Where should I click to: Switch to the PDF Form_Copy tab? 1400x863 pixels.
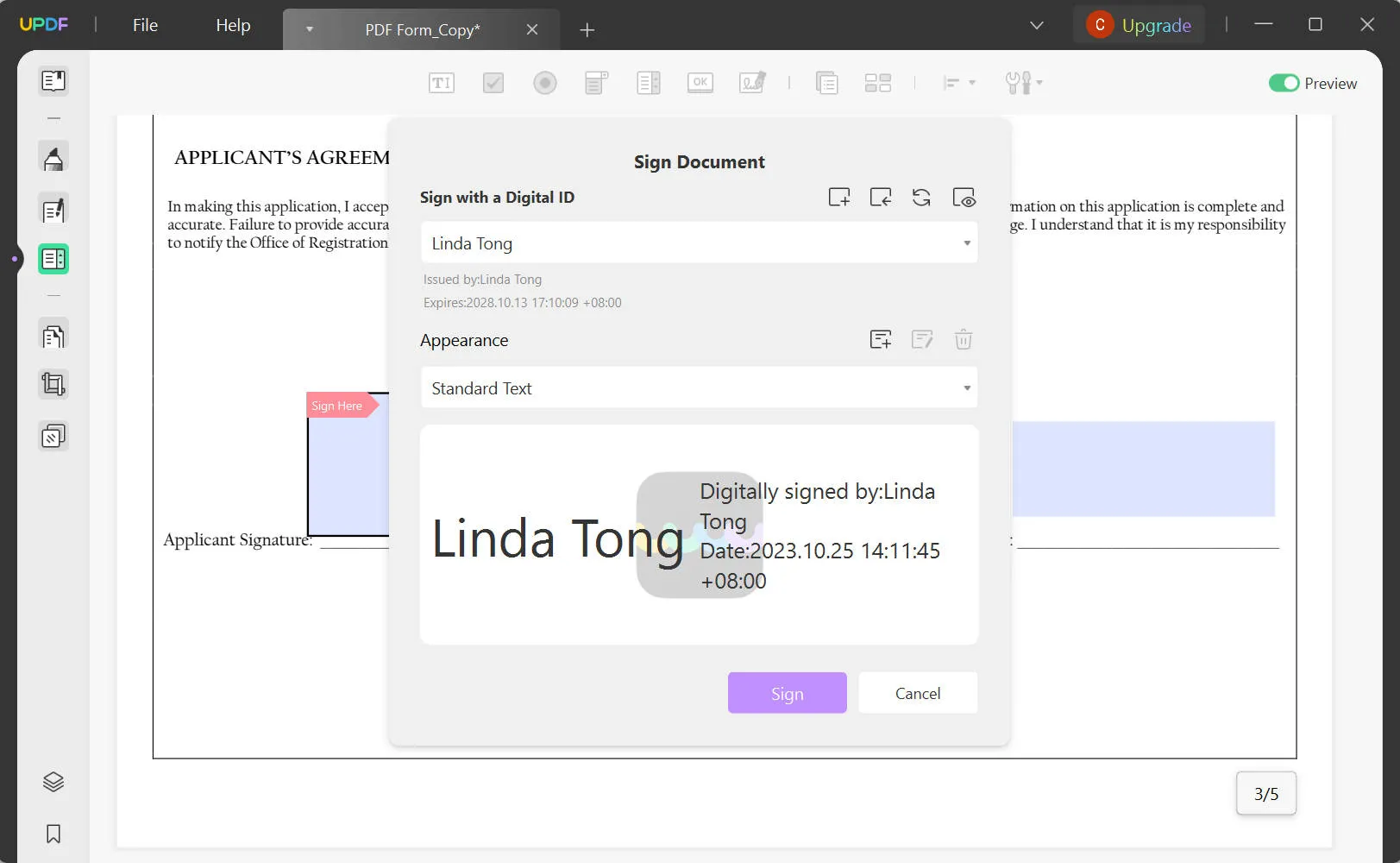point(422,29)
